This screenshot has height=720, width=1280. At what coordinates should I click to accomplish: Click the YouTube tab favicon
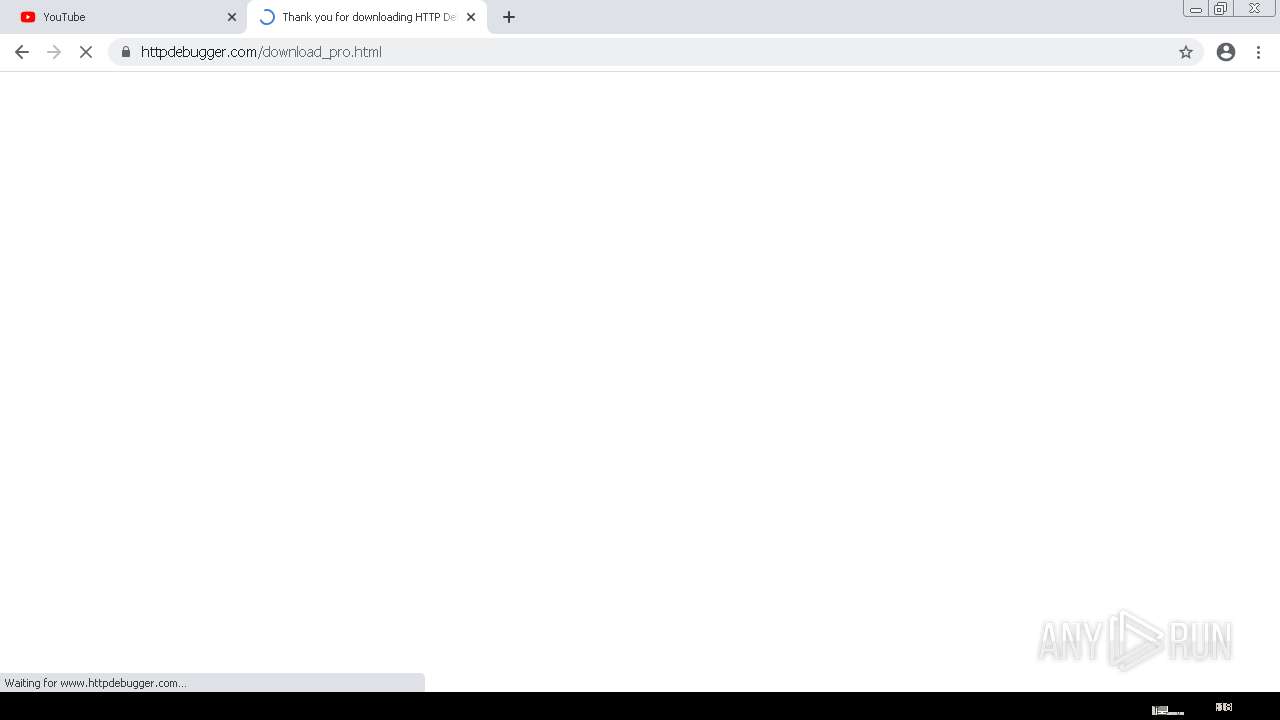pos(28,17)
